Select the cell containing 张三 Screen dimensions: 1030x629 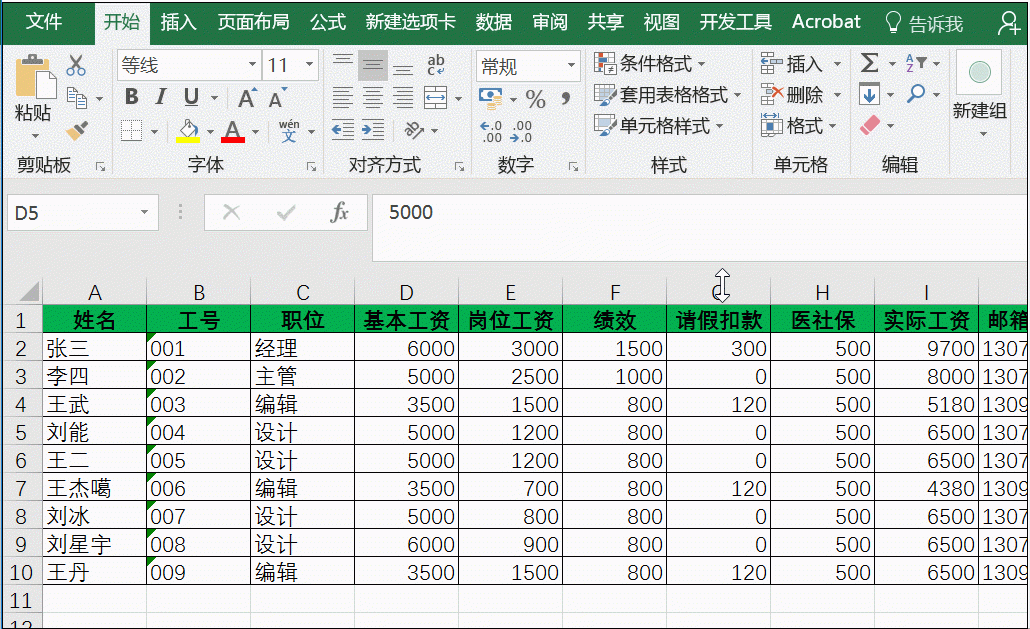click(95, 349)
